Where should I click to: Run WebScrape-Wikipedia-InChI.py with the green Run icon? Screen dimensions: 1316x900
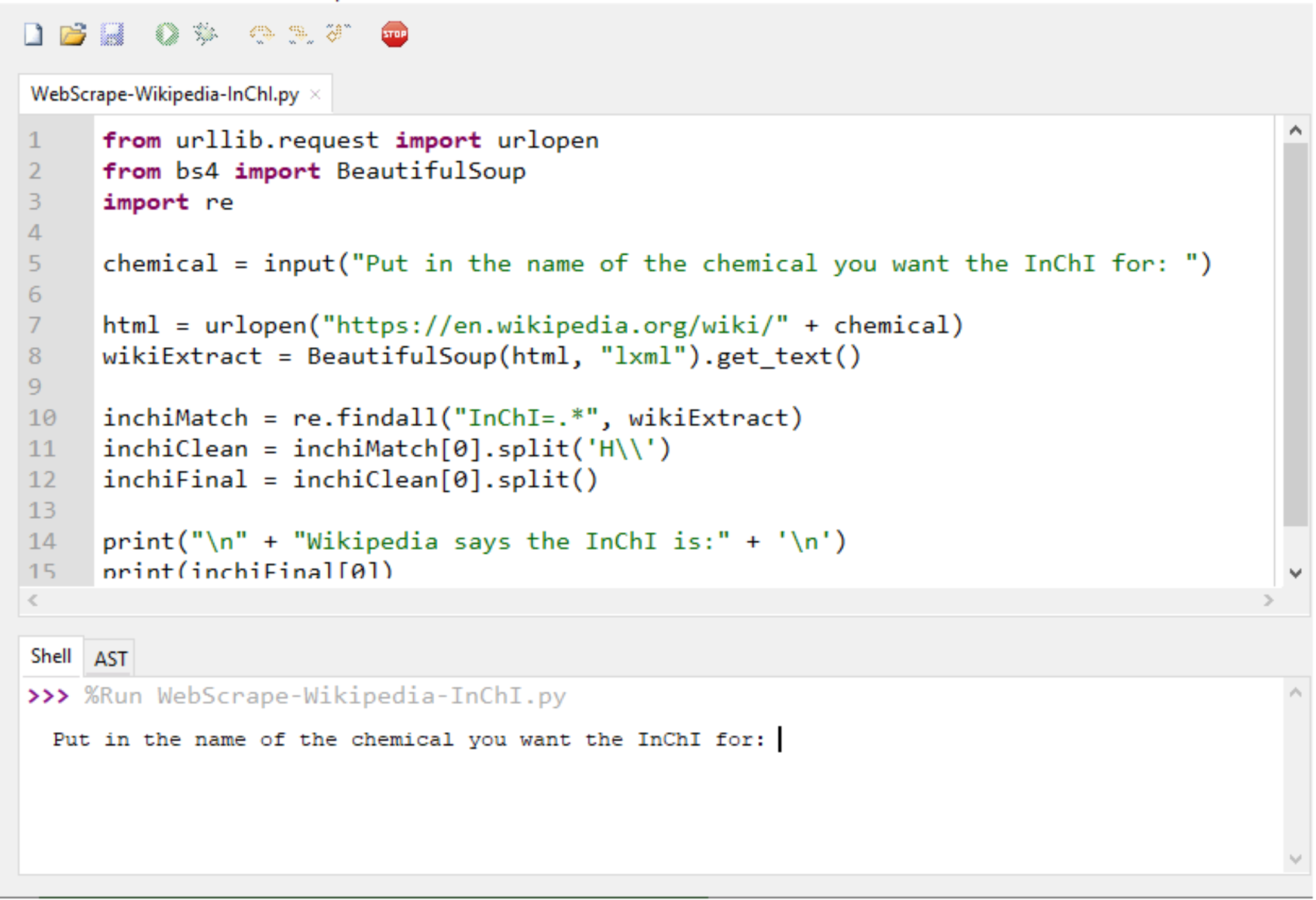coord(166,35)
